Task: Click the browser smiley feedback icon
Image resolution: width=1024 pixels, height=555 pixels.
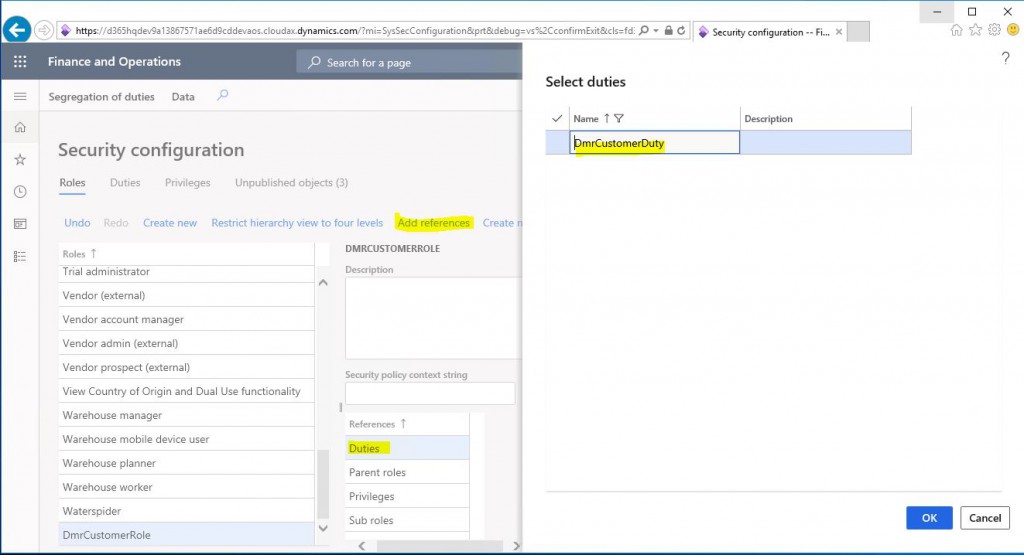Action: point(1013,30)
